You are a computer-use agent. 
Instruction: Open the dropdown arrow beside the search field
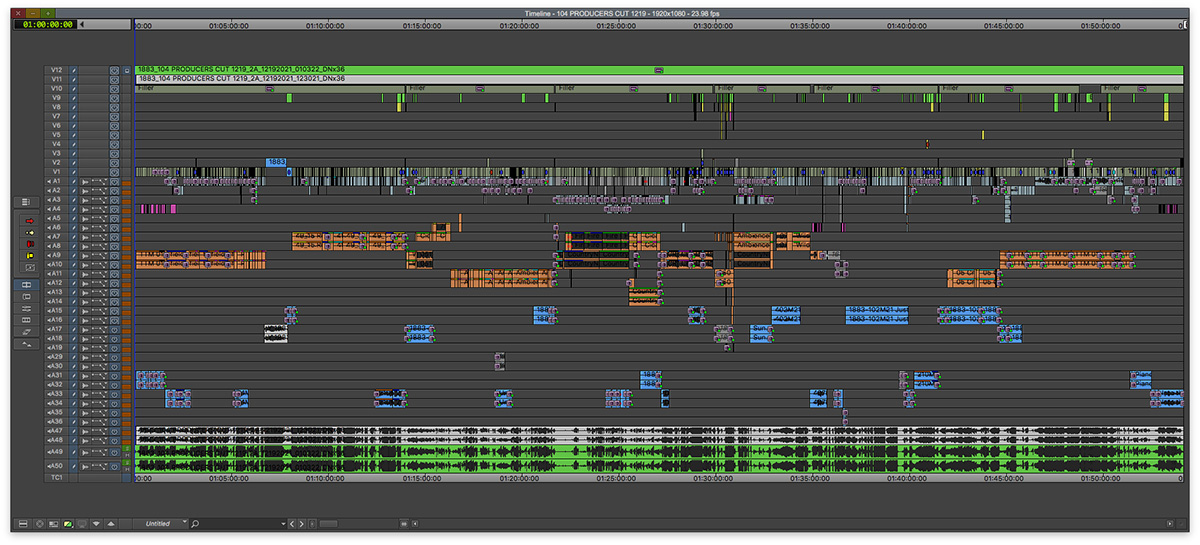coord(283,524)
